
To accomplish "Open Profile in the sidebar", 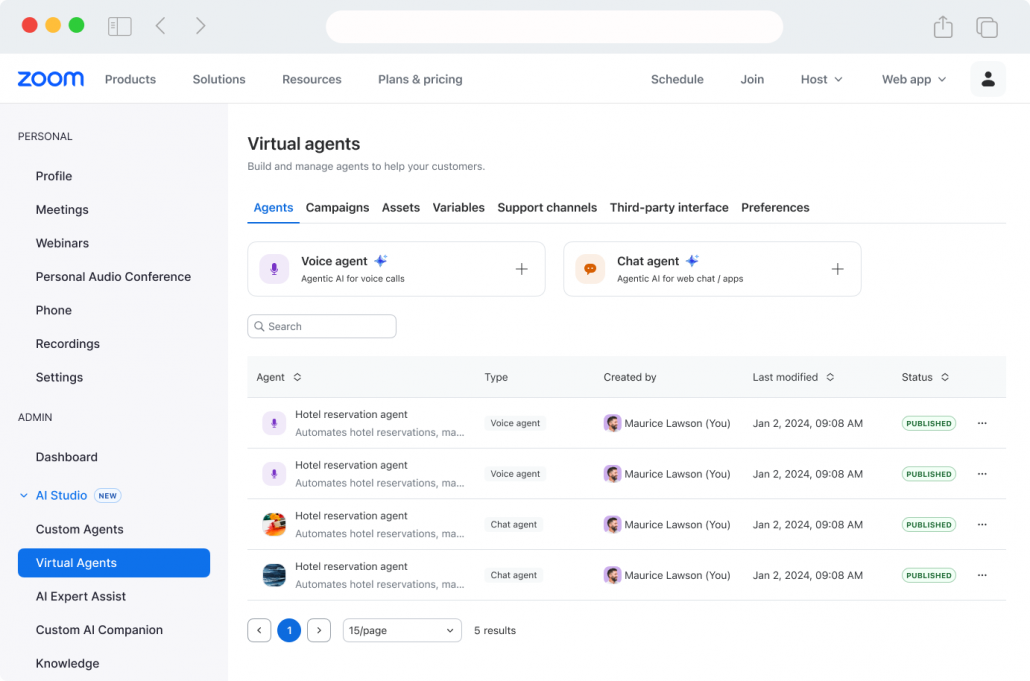I will pyautogui.click(x=54, y=176).
